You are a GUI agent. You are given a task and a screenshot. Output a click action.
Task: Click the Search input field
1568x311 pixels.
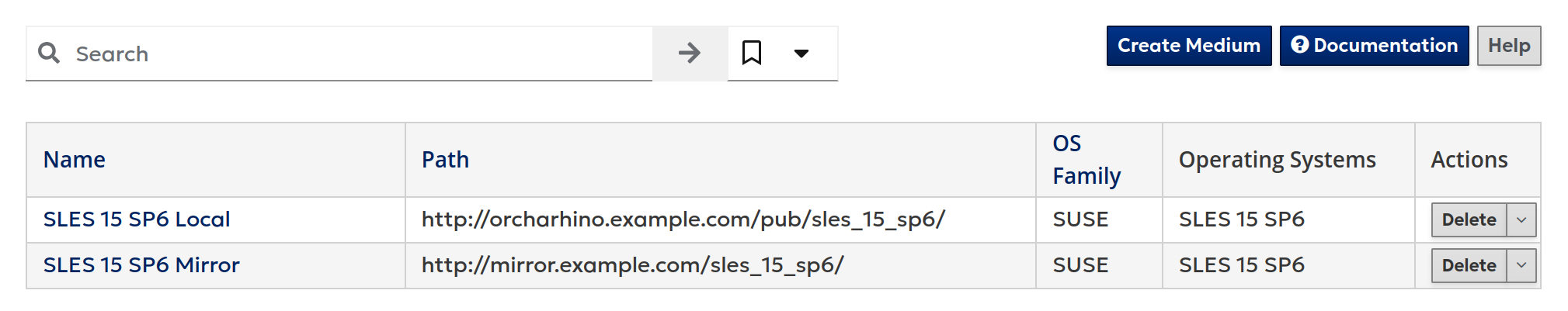(357, 54)
